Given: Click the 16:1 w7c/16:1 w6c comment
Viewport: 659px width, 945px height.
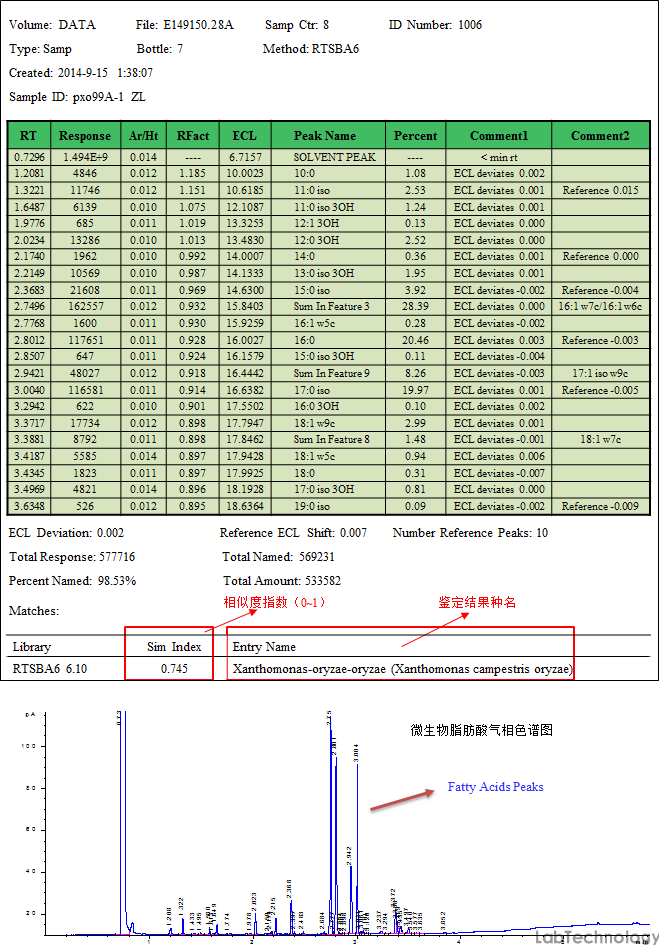Looking at the screenshot, I should (600, 307).
